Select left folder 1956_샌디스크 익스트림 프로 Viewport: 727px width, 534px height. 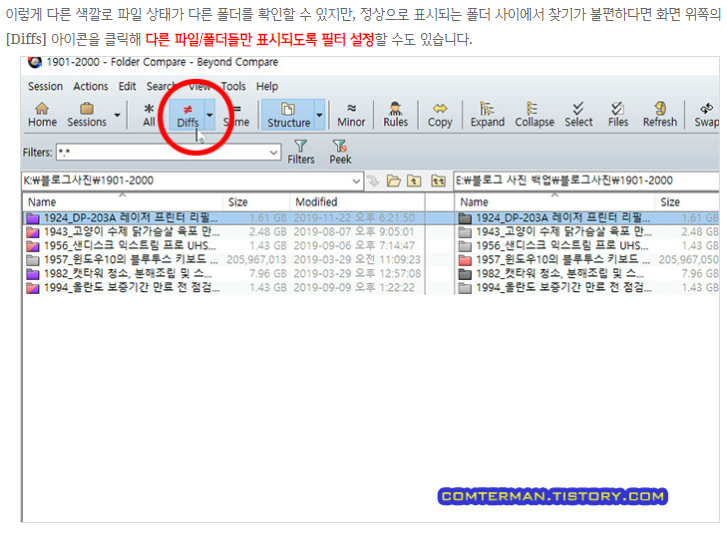121,246
